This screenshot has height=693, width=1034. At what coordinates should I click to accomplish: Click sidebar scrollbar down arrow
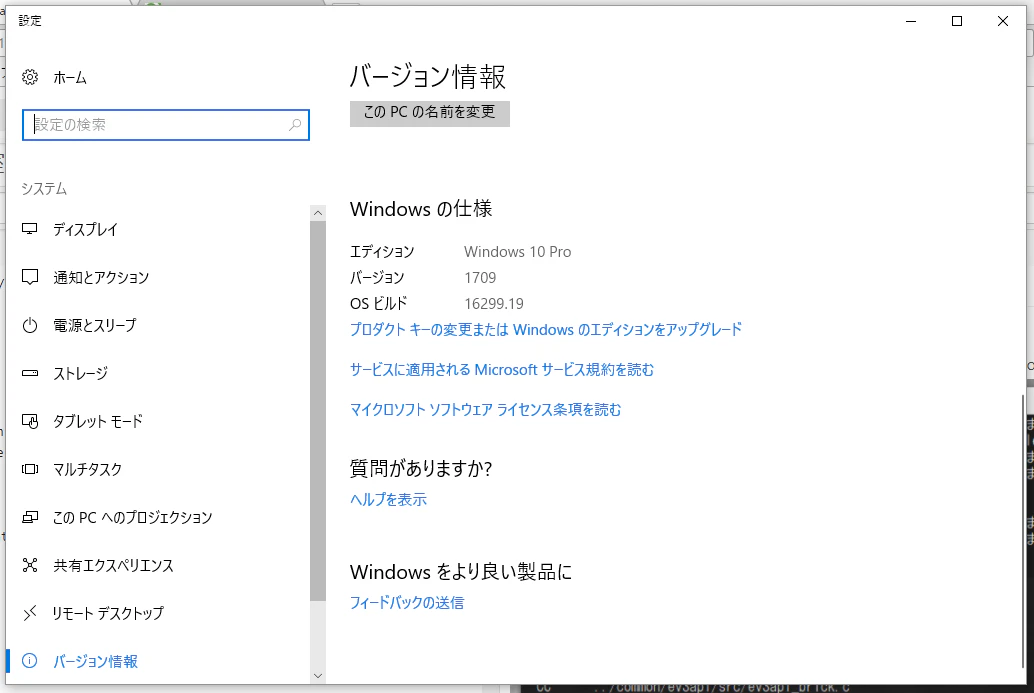[x=318, y=675]
